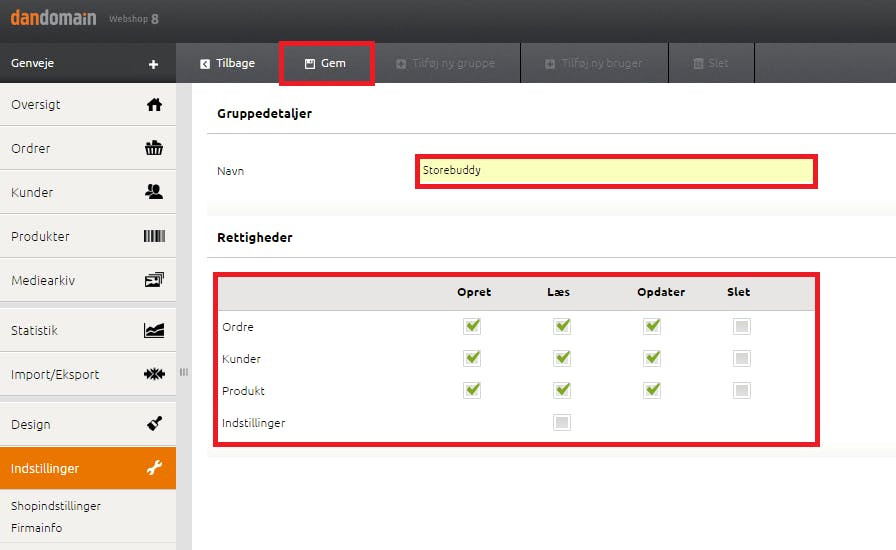Uncheck Opret permission for Kunder
This screenshot has width=896, height=550.
pos(472,358)
